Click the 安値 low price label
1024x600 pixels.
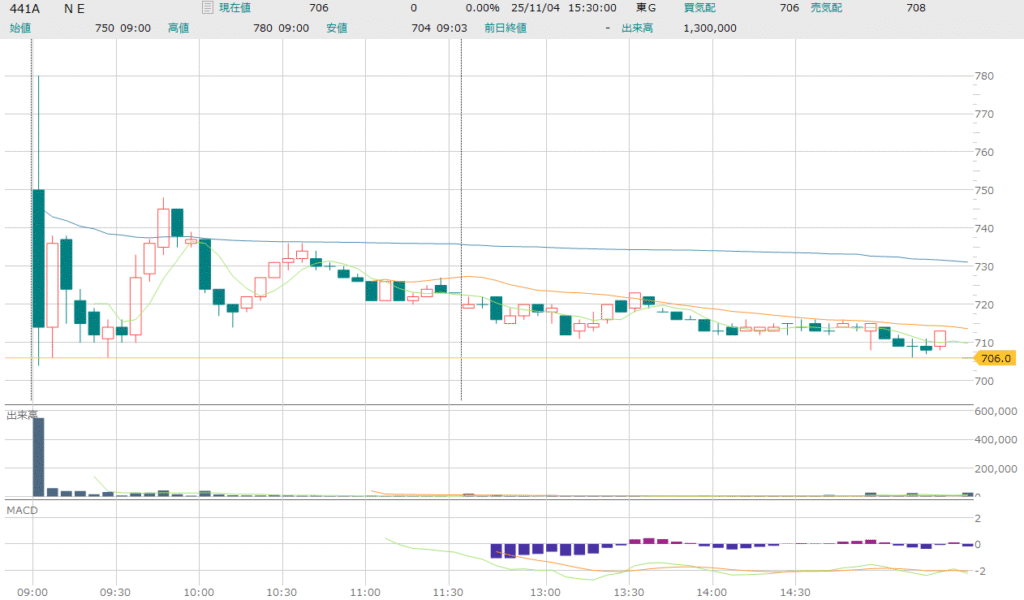tap(336, 28)
